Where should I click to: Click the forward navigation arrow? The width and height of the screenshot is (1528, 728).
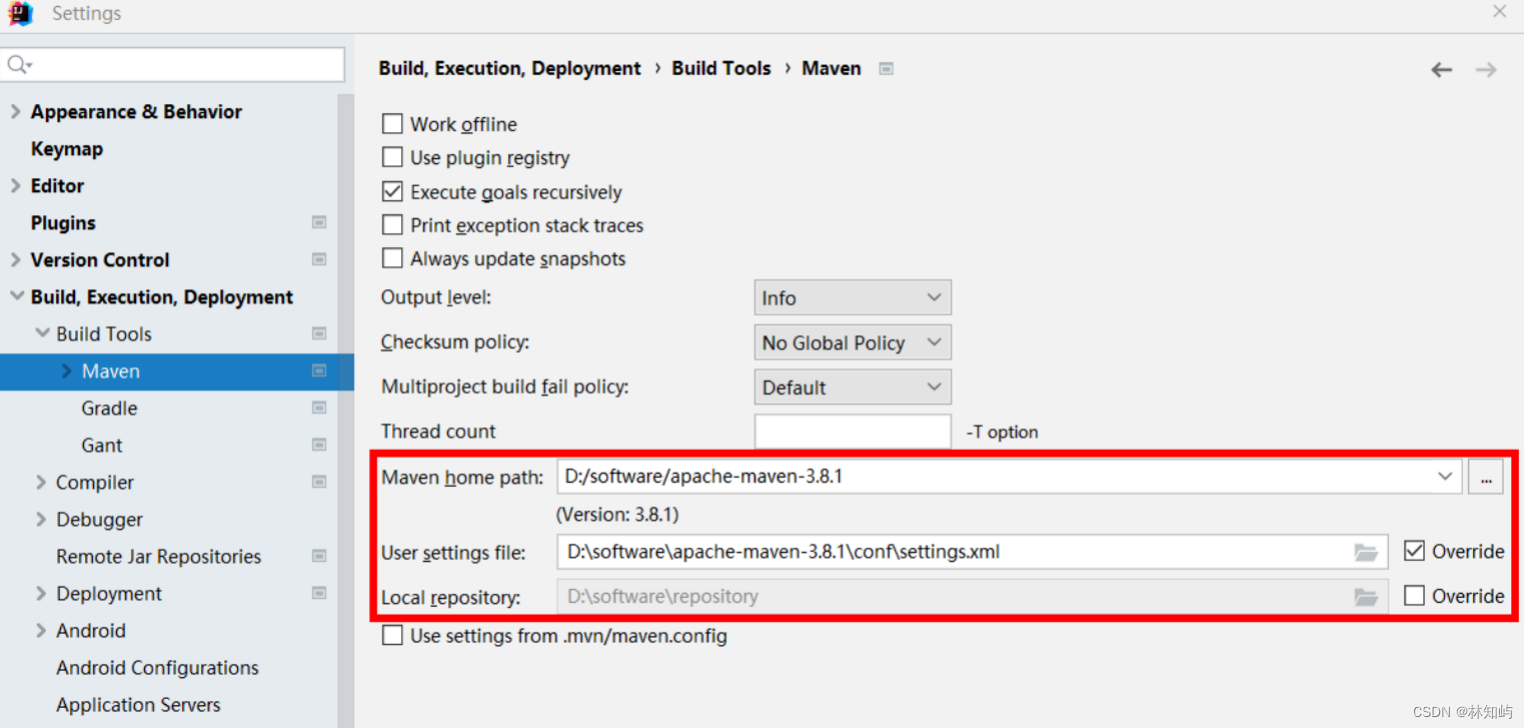point(1486,69)
